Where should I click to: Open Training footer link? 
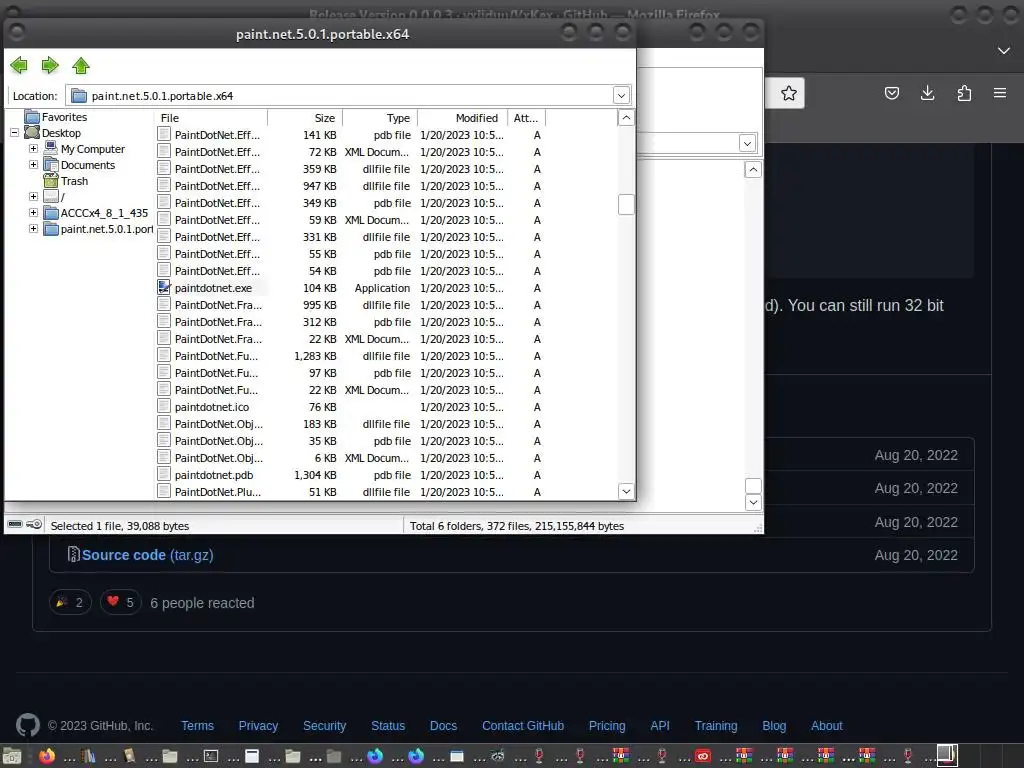[716, 726]
